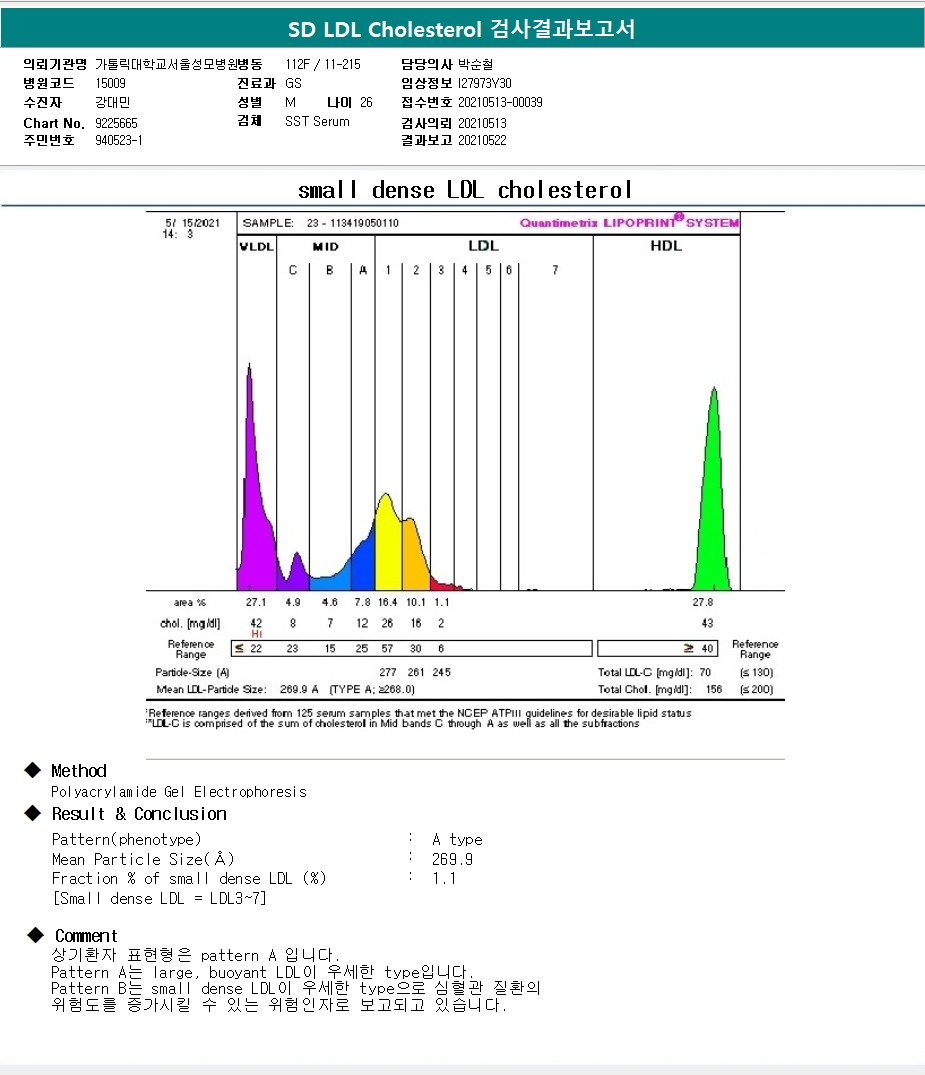Select resident number 940523-1
The image size is (925, 1075).
(119, 141)
